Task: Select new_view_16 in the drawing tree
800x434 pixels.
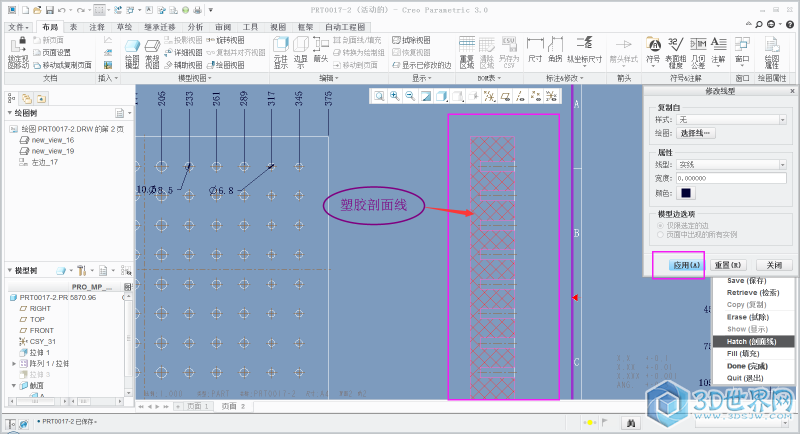Action: click(x=47, y=140)
